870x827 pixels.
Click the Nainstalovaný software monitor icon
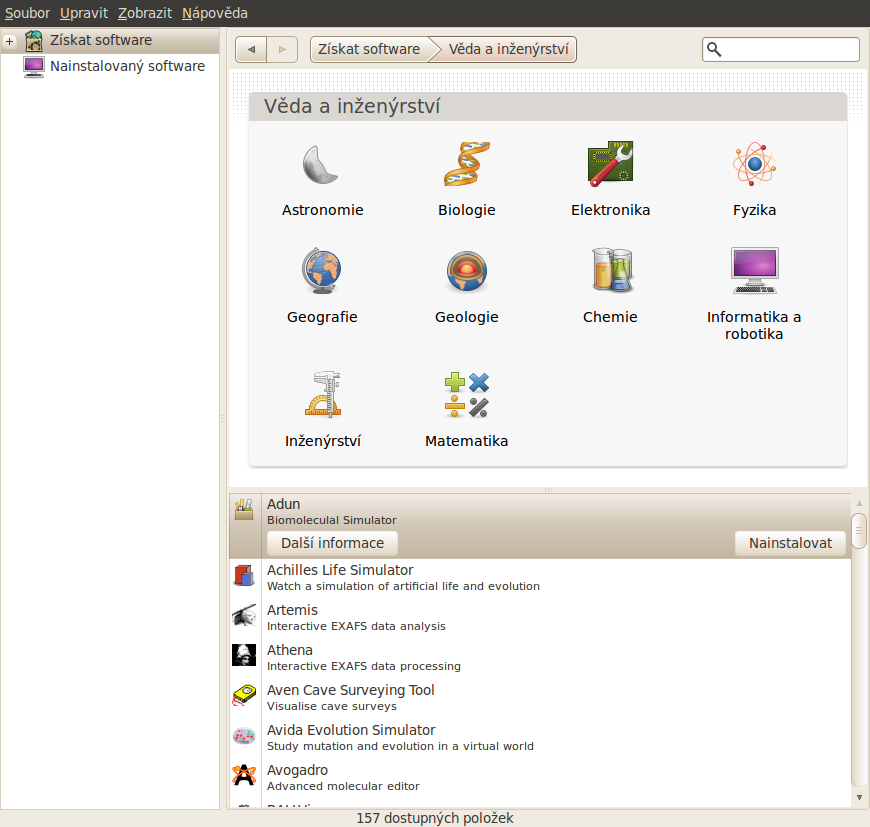click(34, 67)
